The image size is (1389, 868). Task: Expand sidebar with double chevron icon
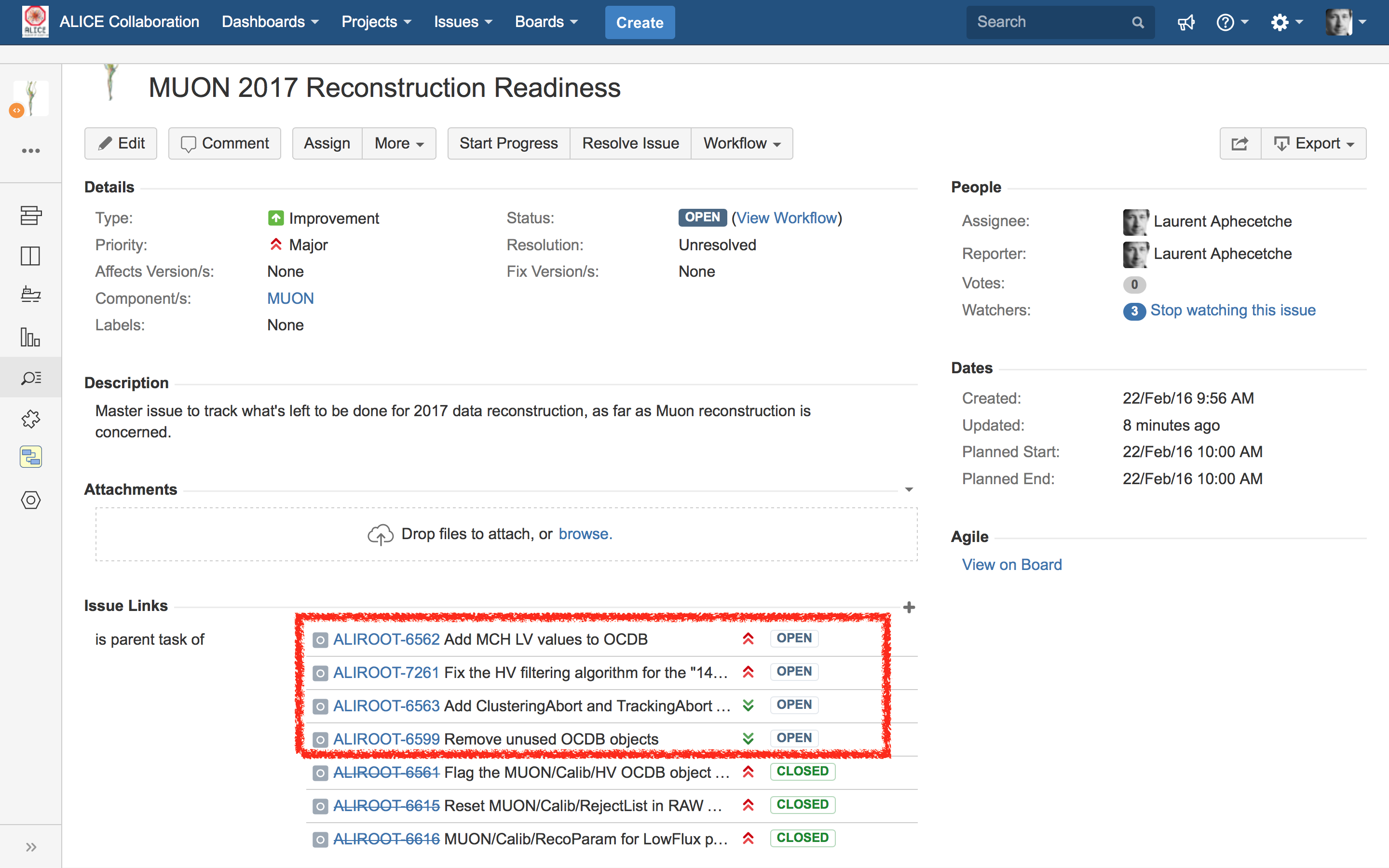[30, 847]
